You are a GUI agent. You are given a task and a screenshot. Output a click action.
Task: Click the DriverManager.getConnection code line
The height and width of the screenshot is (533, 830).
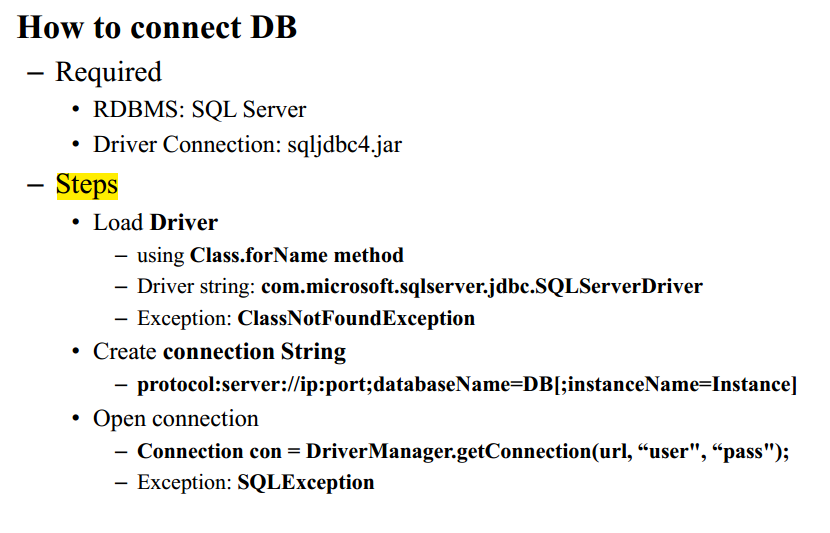tap(463, 451)
